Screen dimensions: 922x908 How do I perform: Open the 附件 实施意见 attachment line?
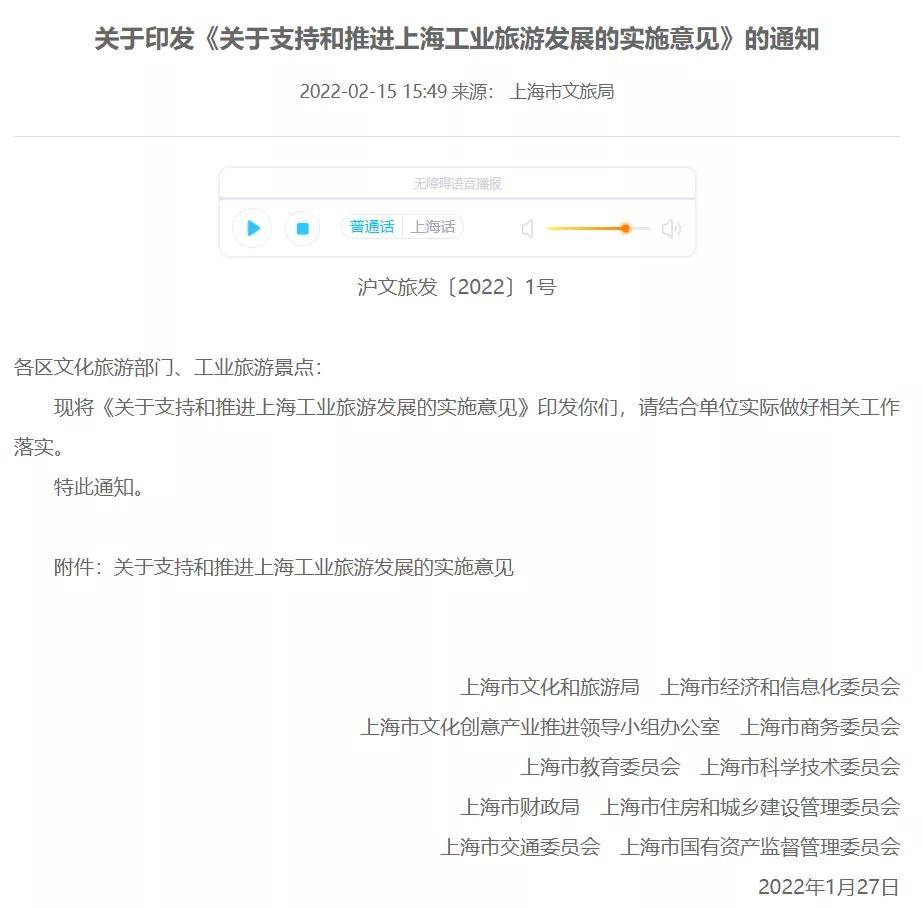click(283, 567)
